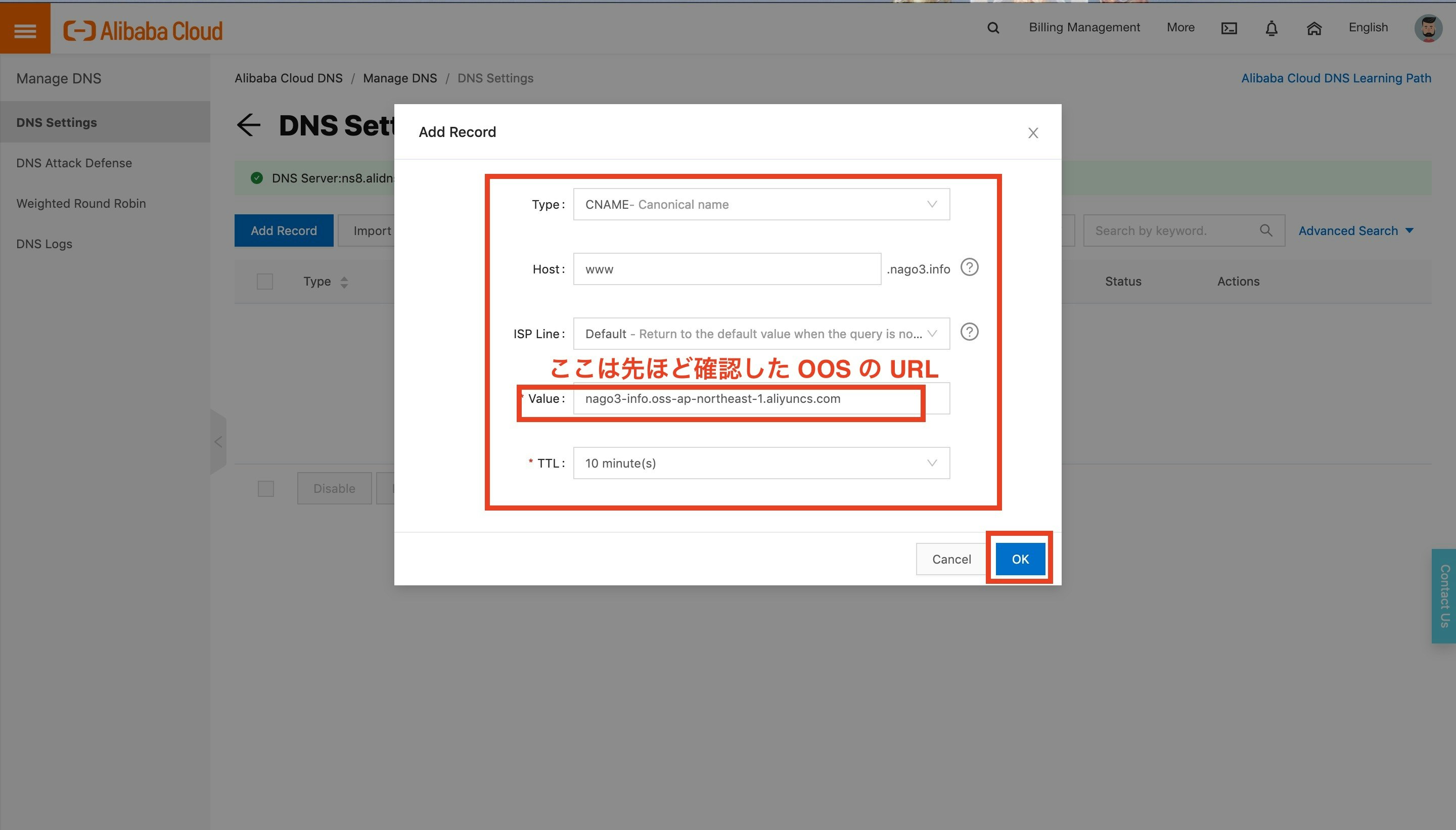Open Manage DNS breadcrumb link
Screen dimensions: 1456x830
click(399, 78)
